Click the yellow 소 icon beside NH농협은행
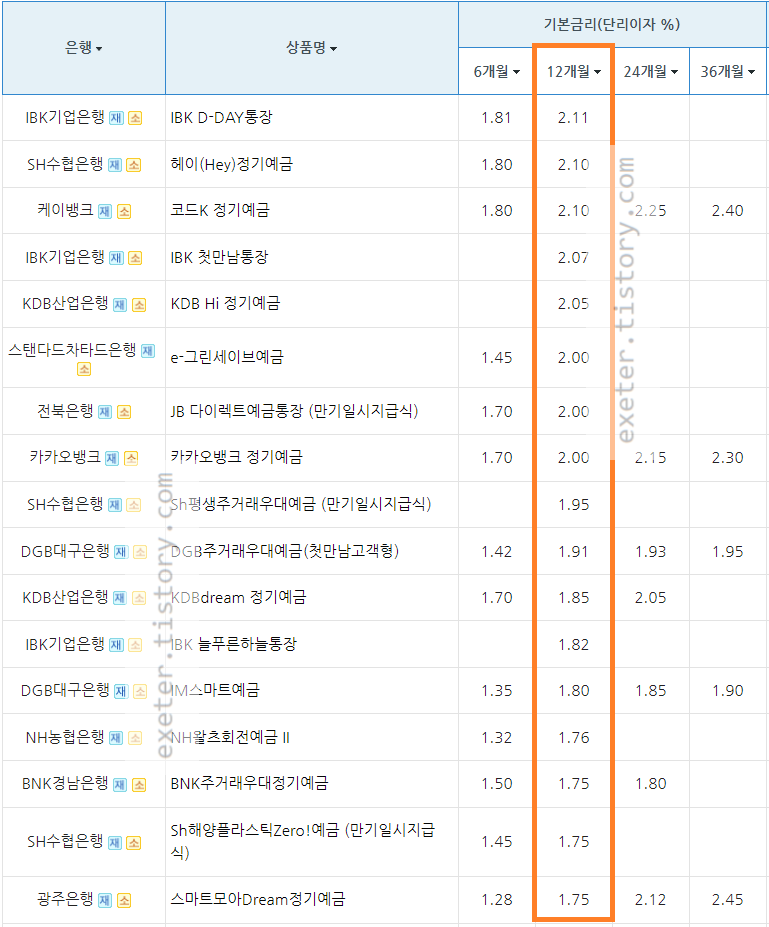Viewport: 769px width, 927px height. [x=135, y=738]
